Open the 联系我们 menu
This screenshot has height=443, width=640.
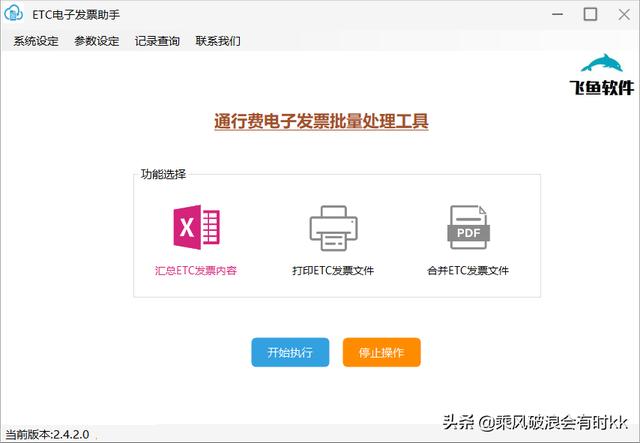[x=218, y=41]
